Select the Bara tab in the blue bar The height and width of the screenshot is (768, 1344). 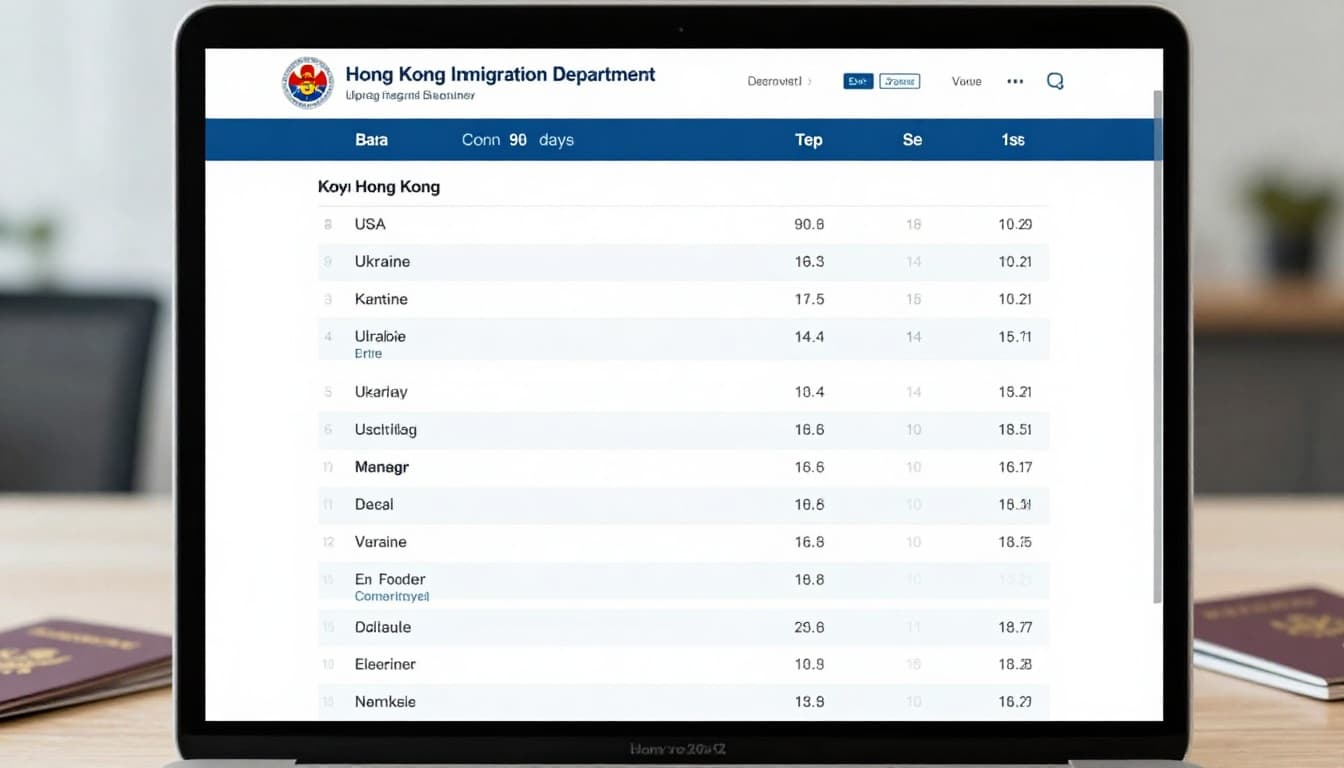click(371, 140)
